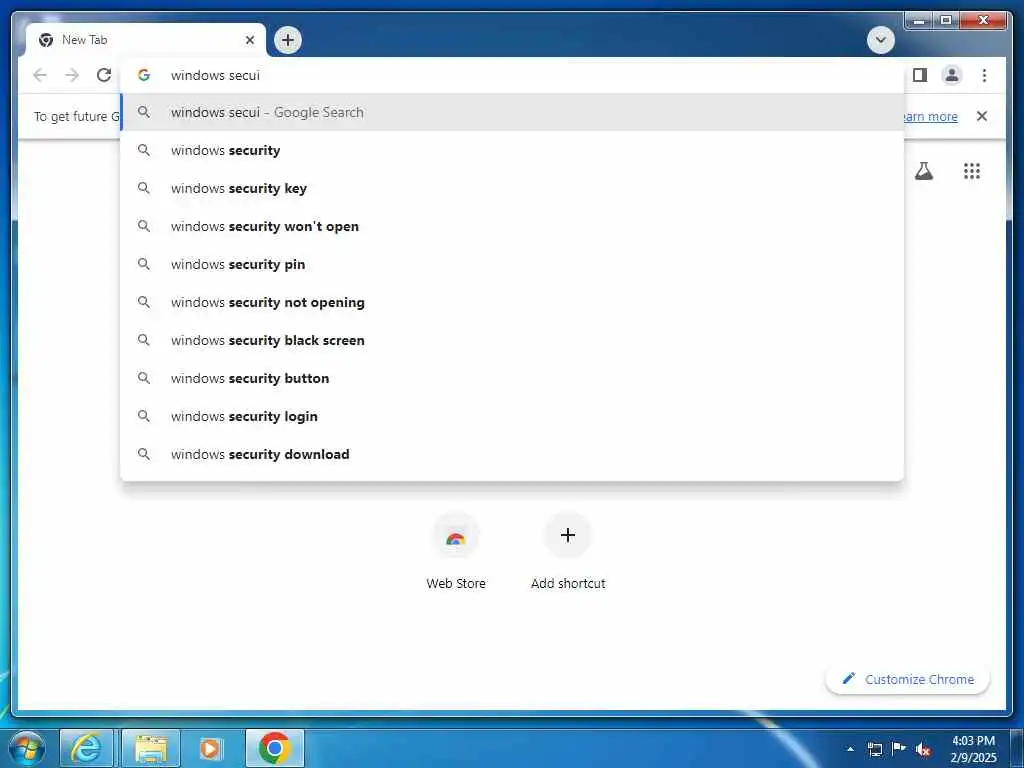Open Chrome's three-dot menu

[984, 75]
